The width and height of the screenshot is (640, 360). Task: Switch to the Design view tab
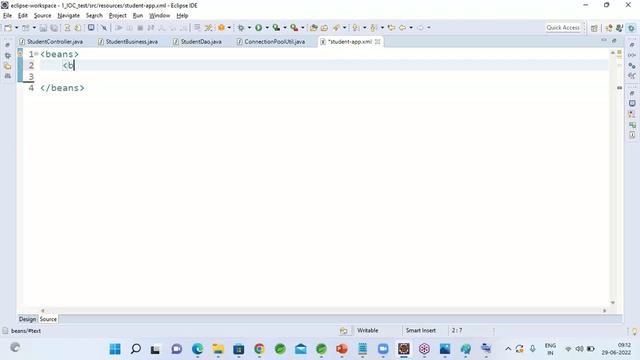pyautogui.click(x=27, y=319)
